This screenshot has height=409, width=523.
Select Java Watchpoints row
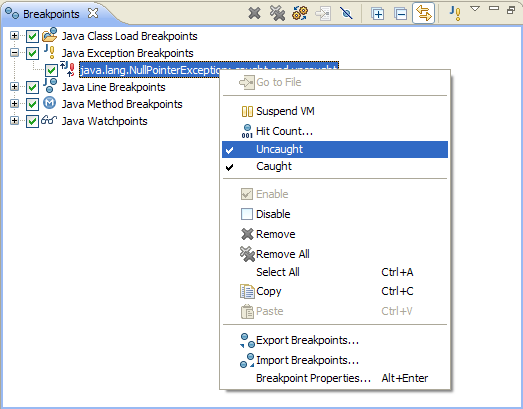click(104, 121)
